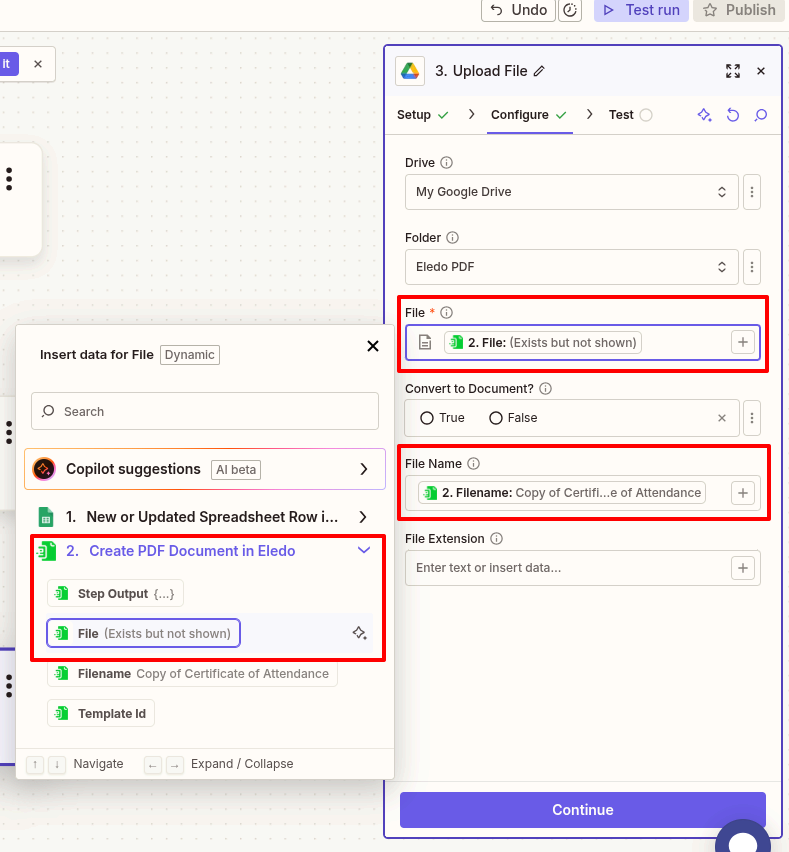Click sparkle icon beside File item
789x852 pixels.
click(359, 633)
